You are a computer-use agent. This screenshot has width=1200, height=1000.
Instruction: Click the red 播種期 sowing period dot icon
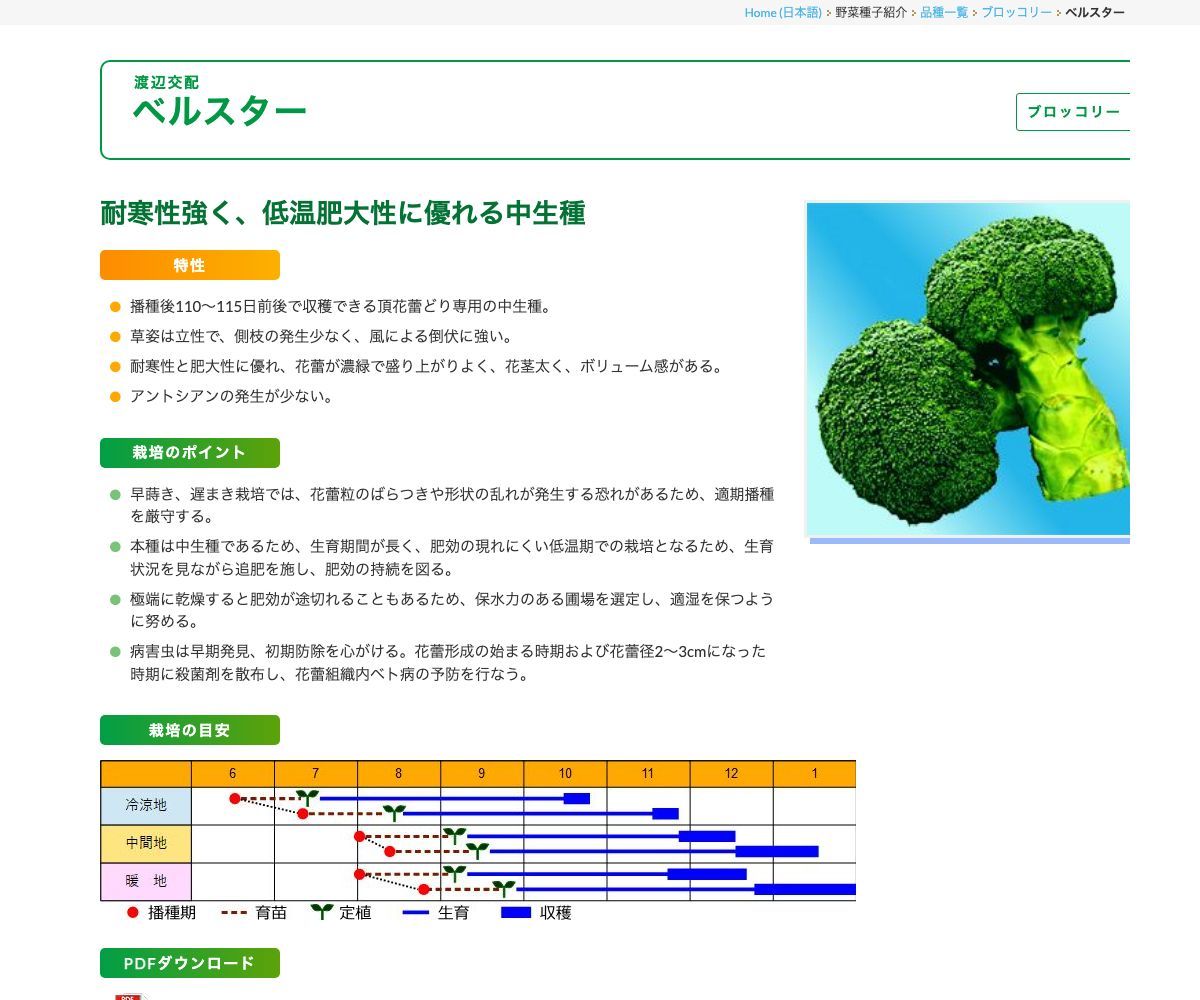coord(131,912)
